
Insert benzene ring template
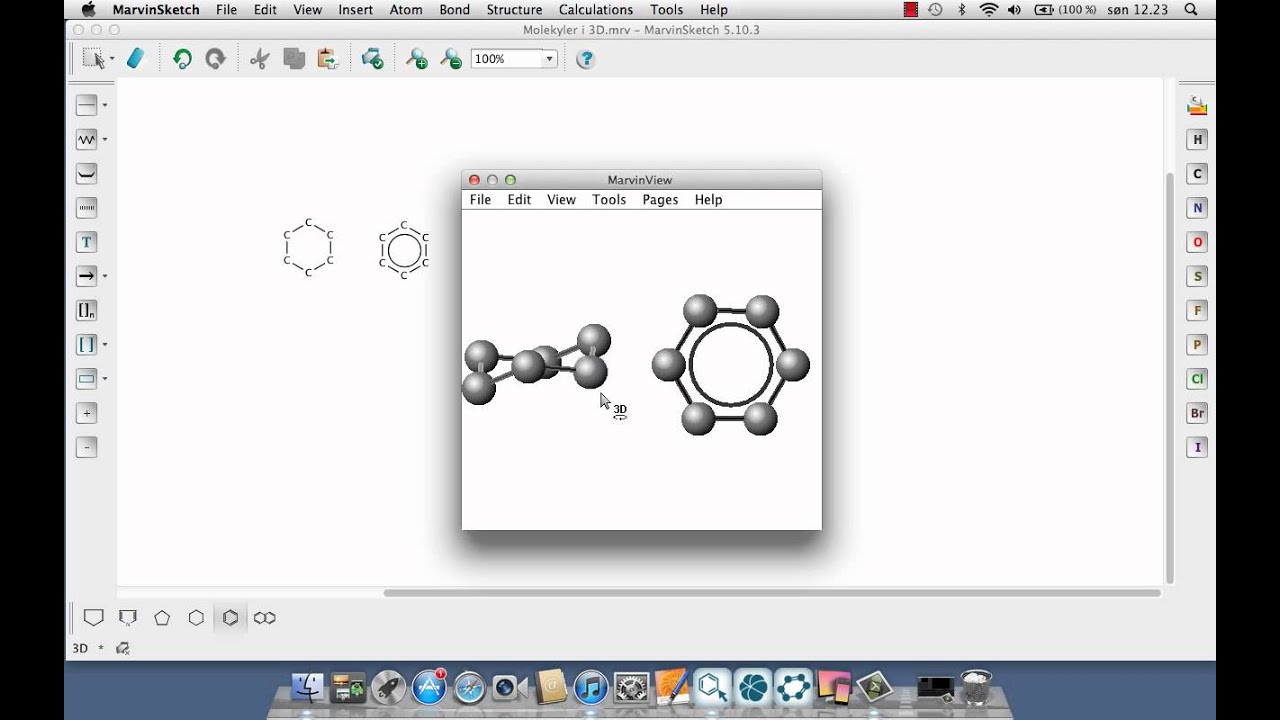tap(230, 618)
